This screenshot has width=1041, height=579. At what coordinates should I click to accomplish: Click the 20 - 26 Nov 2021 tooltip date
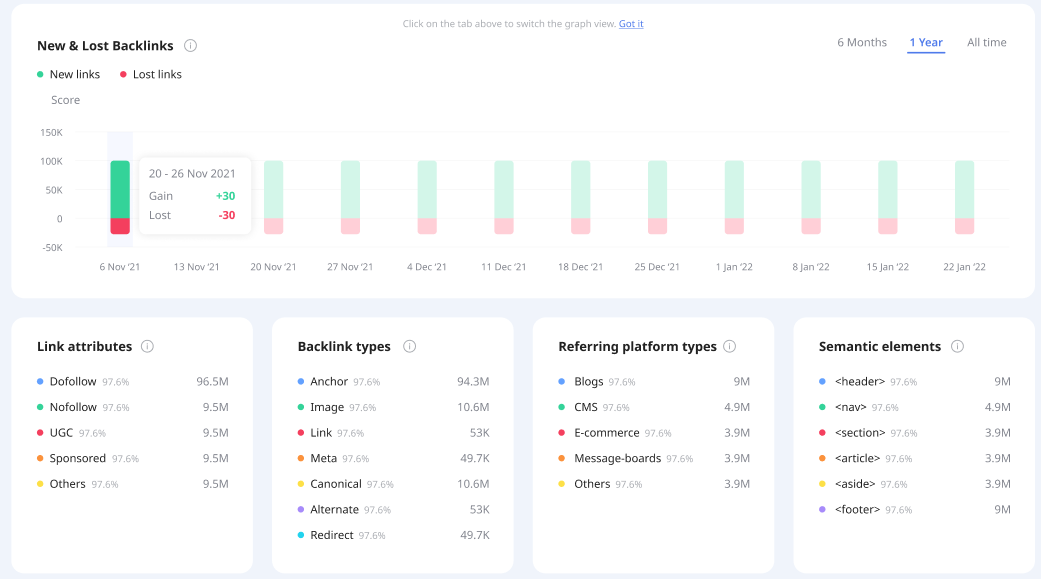coord(192,173)
